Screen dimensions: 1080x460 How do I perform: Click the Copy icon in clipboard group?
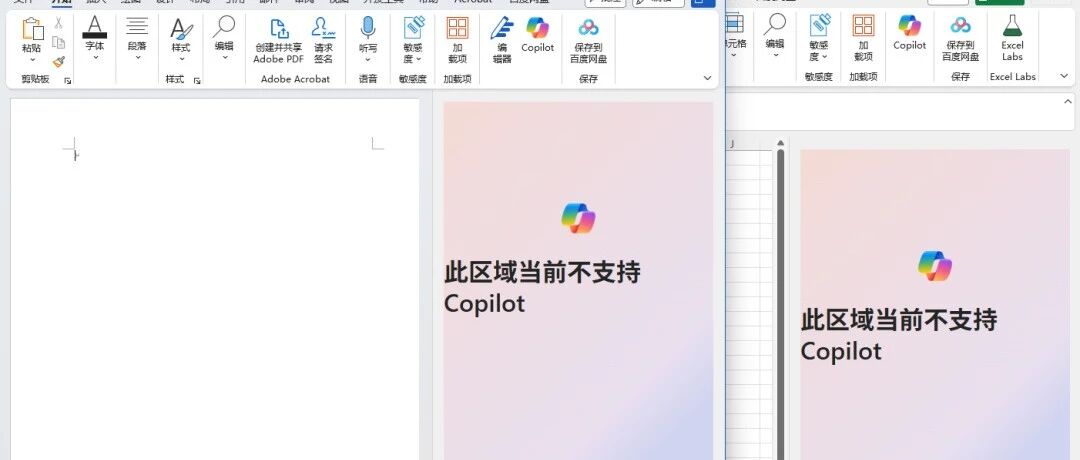tap(59, 42)
